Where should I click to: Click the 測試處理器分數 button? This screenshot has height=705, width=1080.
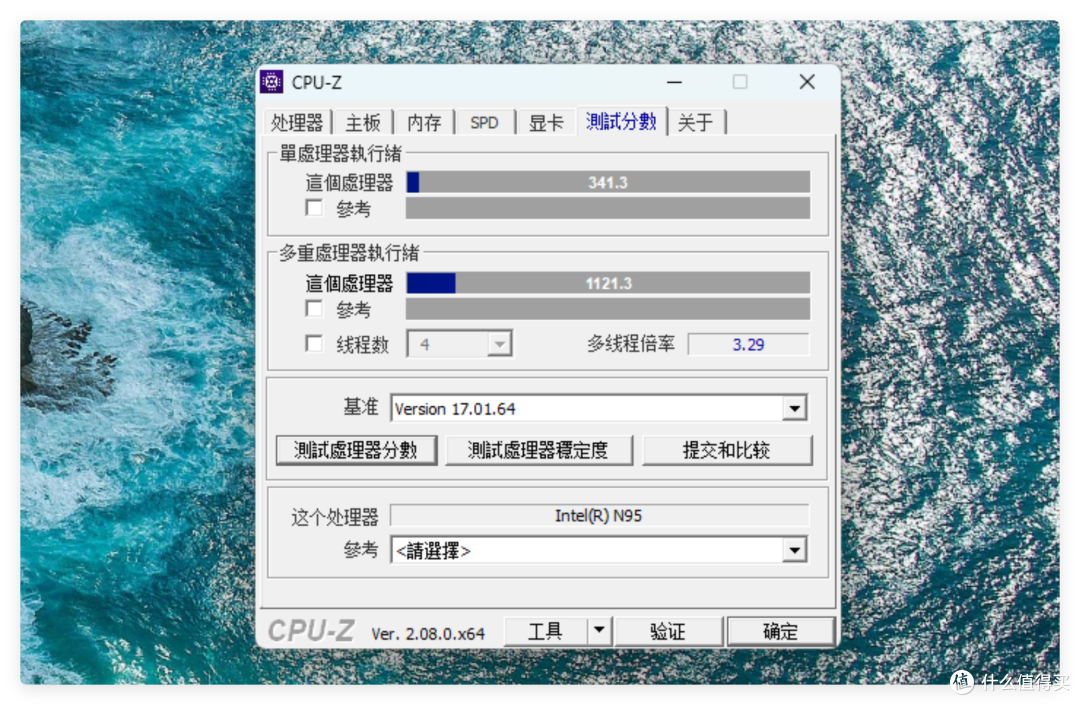pos(356,450)
